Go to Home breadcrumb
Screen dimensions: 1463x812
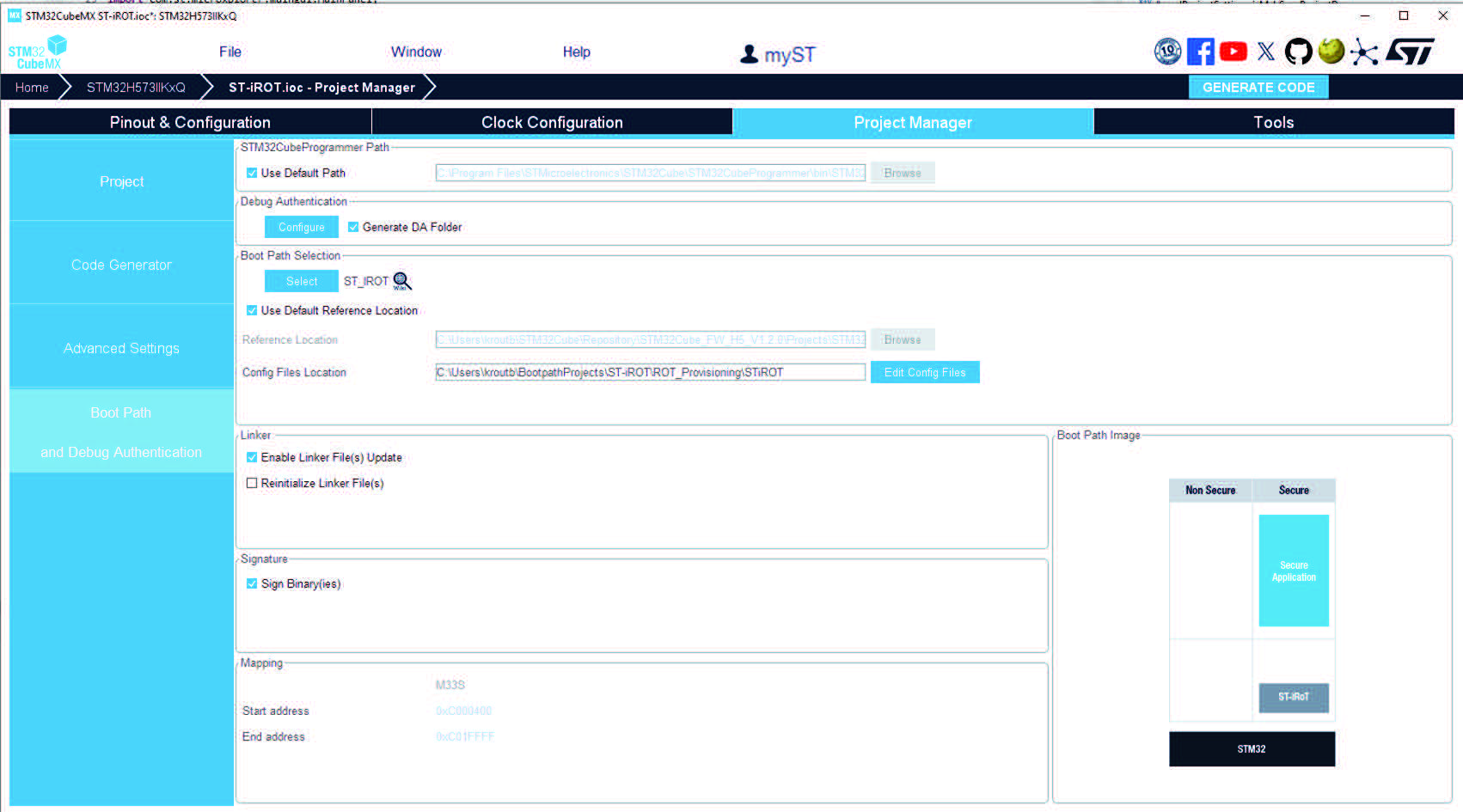tap(32, 87)
